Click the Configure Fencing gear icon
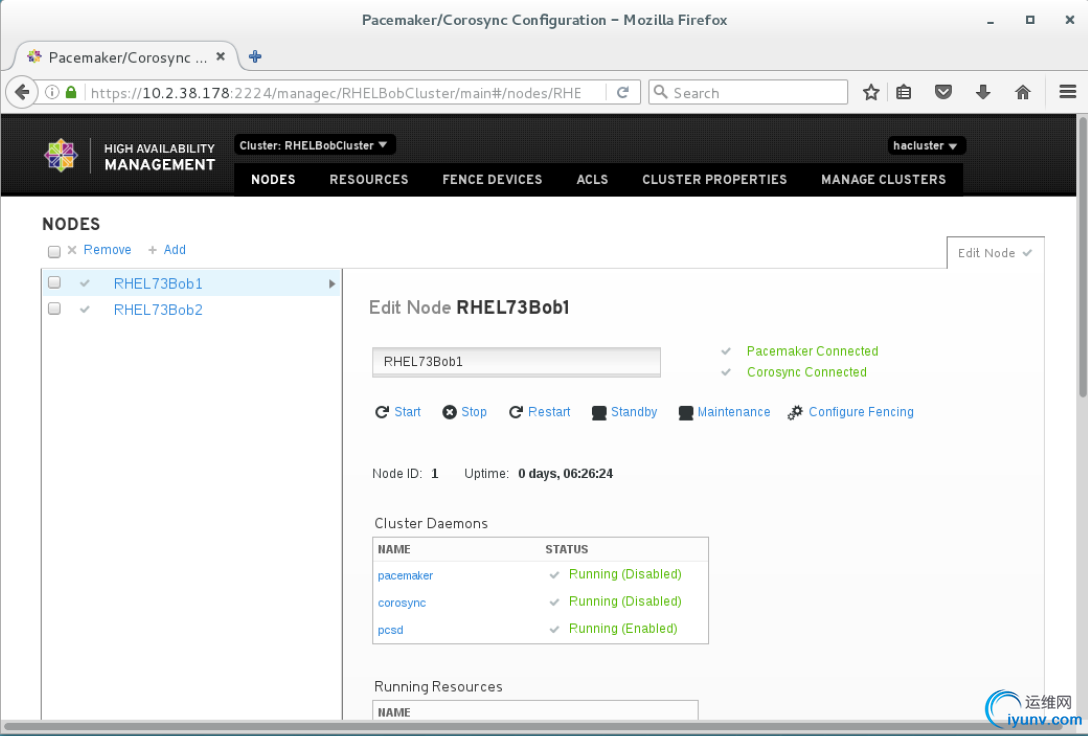This screenshot has height=736, width=1088. click(x=795, y=412)
